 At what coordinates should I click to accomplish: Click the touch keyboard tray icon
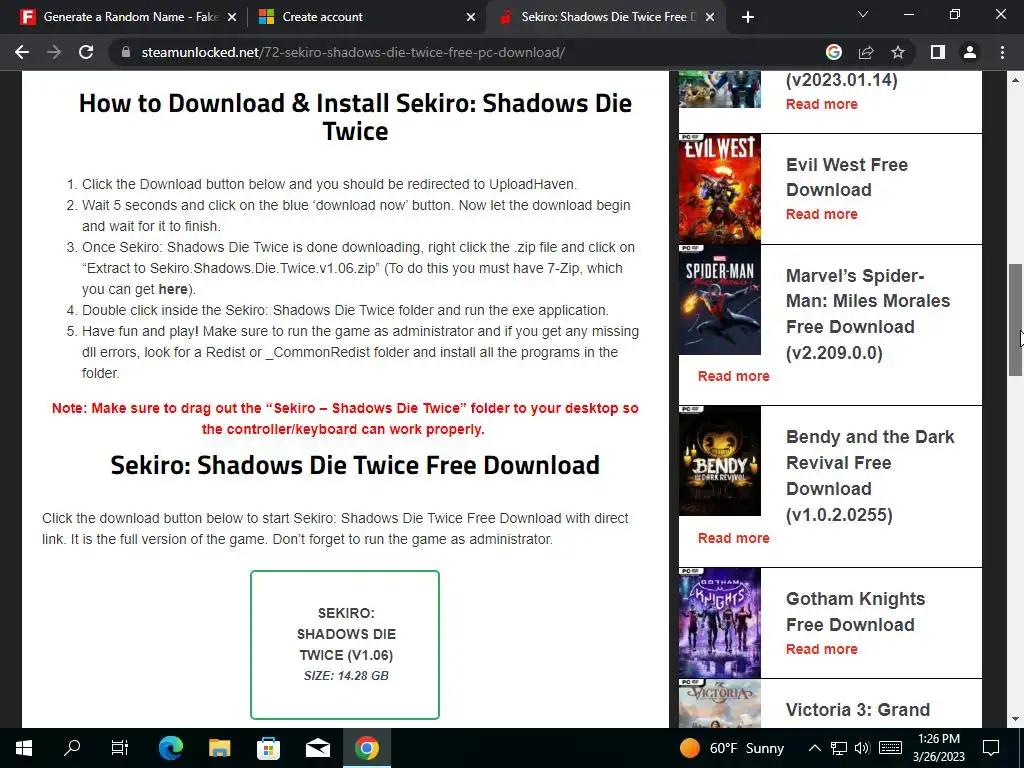coord(890,748)
